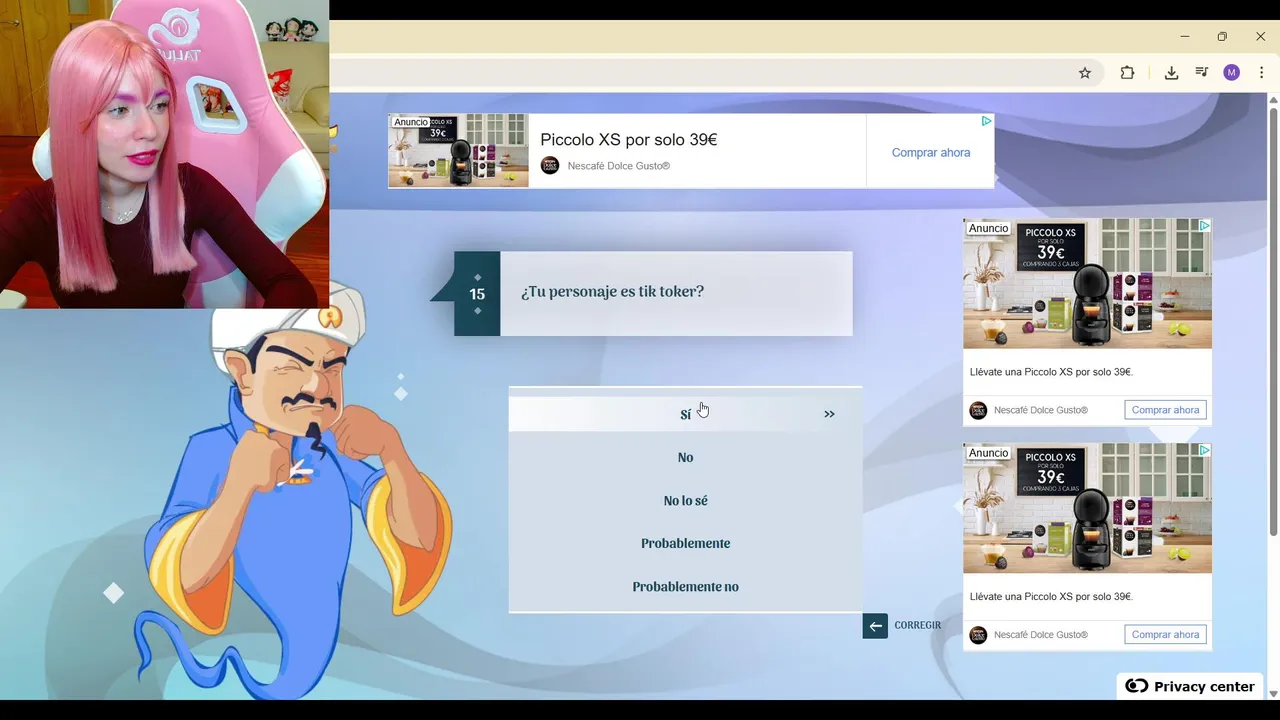Answer No to the question
1280x720 pixels.
click(685, 457)
